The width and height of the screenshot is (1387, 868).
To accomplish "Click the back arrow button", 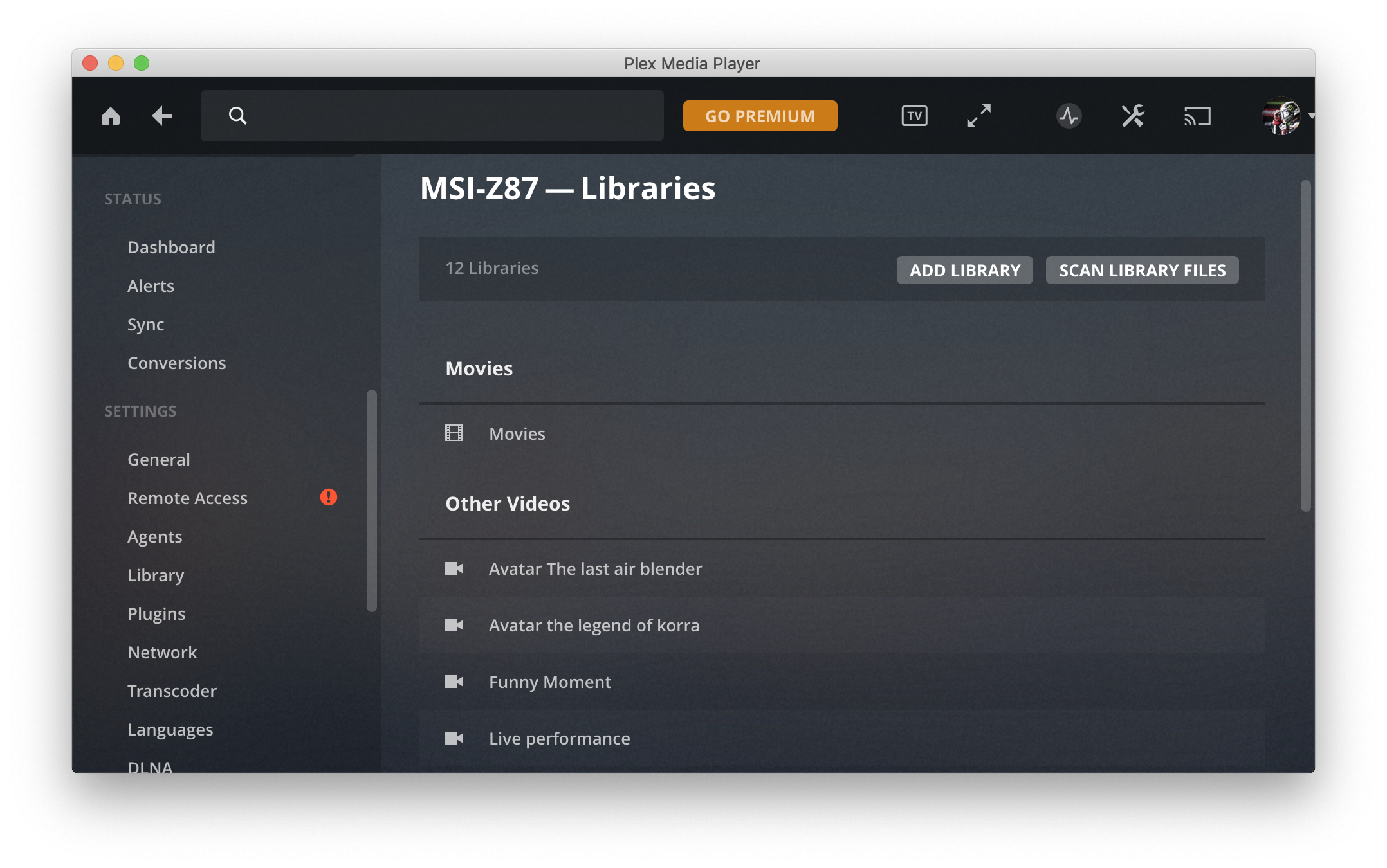I will (x=162, y=116).
